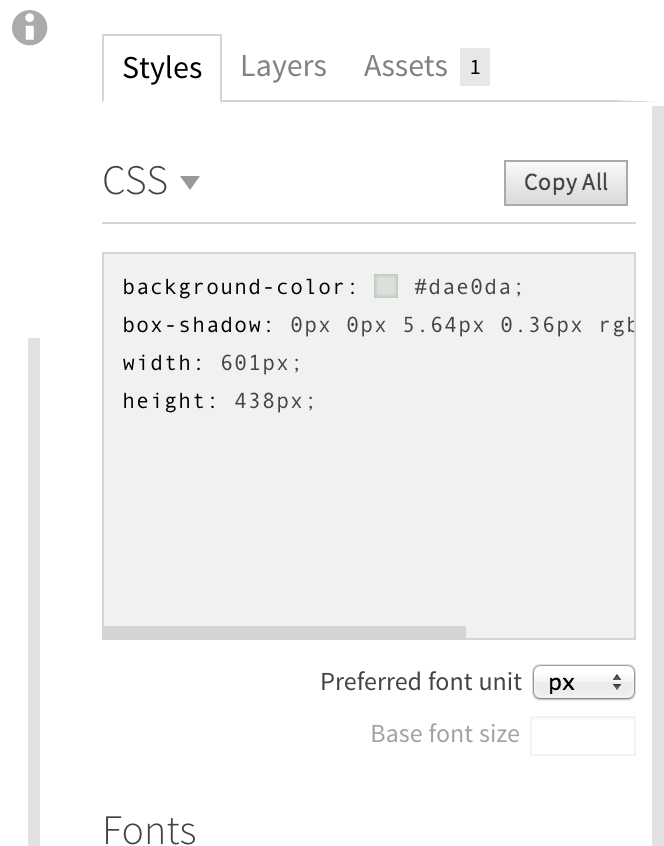Click the box-shadow property line

coord(378,325)
